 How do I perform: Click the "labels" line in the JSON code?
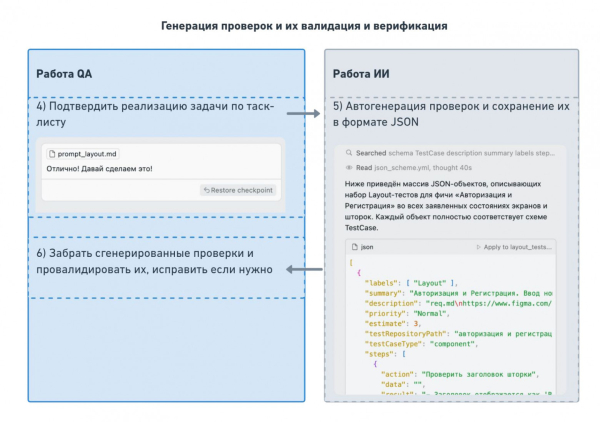[410, 283]
